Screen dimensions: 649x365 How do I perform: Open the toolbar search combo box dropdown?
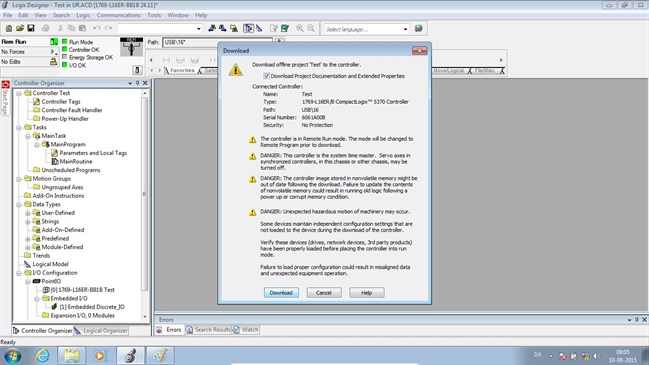coord(199,29)
